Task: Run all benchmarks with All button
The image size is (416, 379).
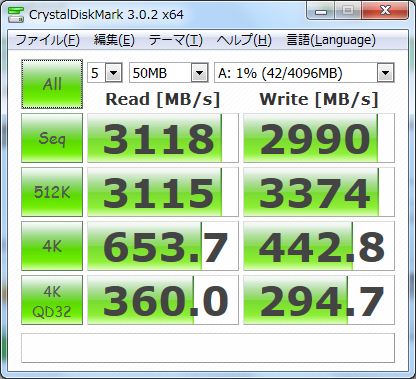Action: (52, 84)
